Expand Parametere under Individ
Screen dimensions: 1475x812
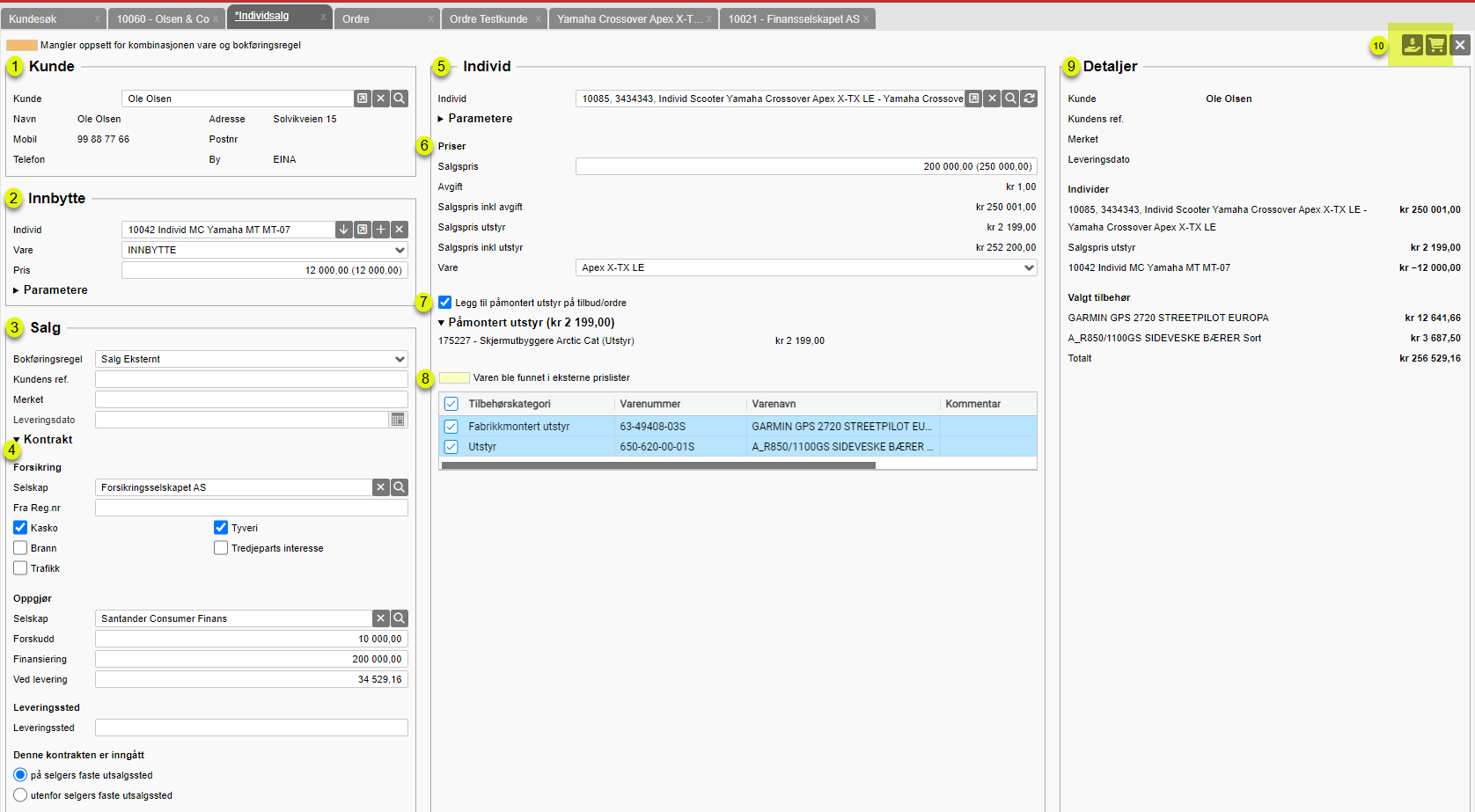click(475, 119)
